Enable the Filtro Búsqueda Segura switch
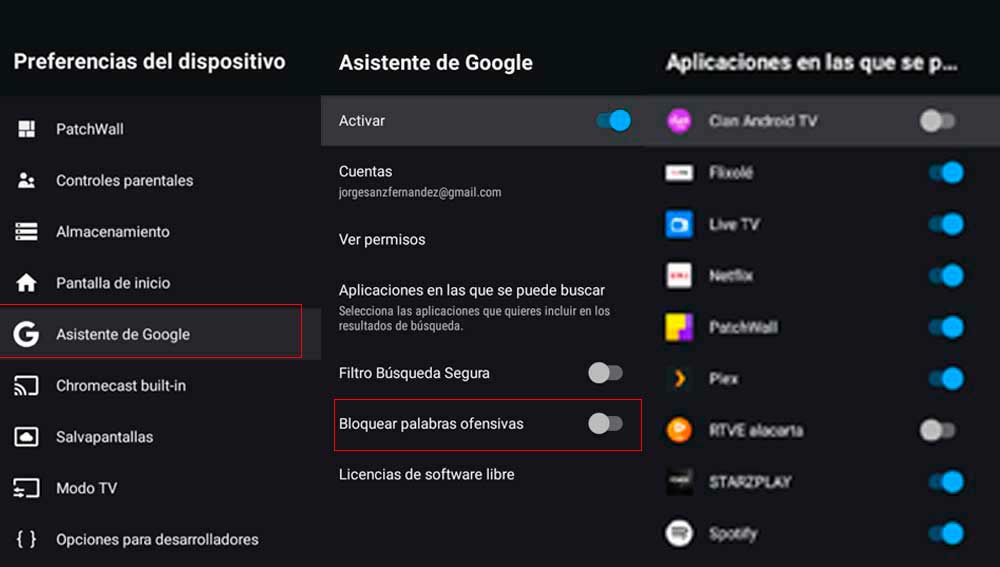Screen dimensions: 1000x567 click(x=605, y=373)
